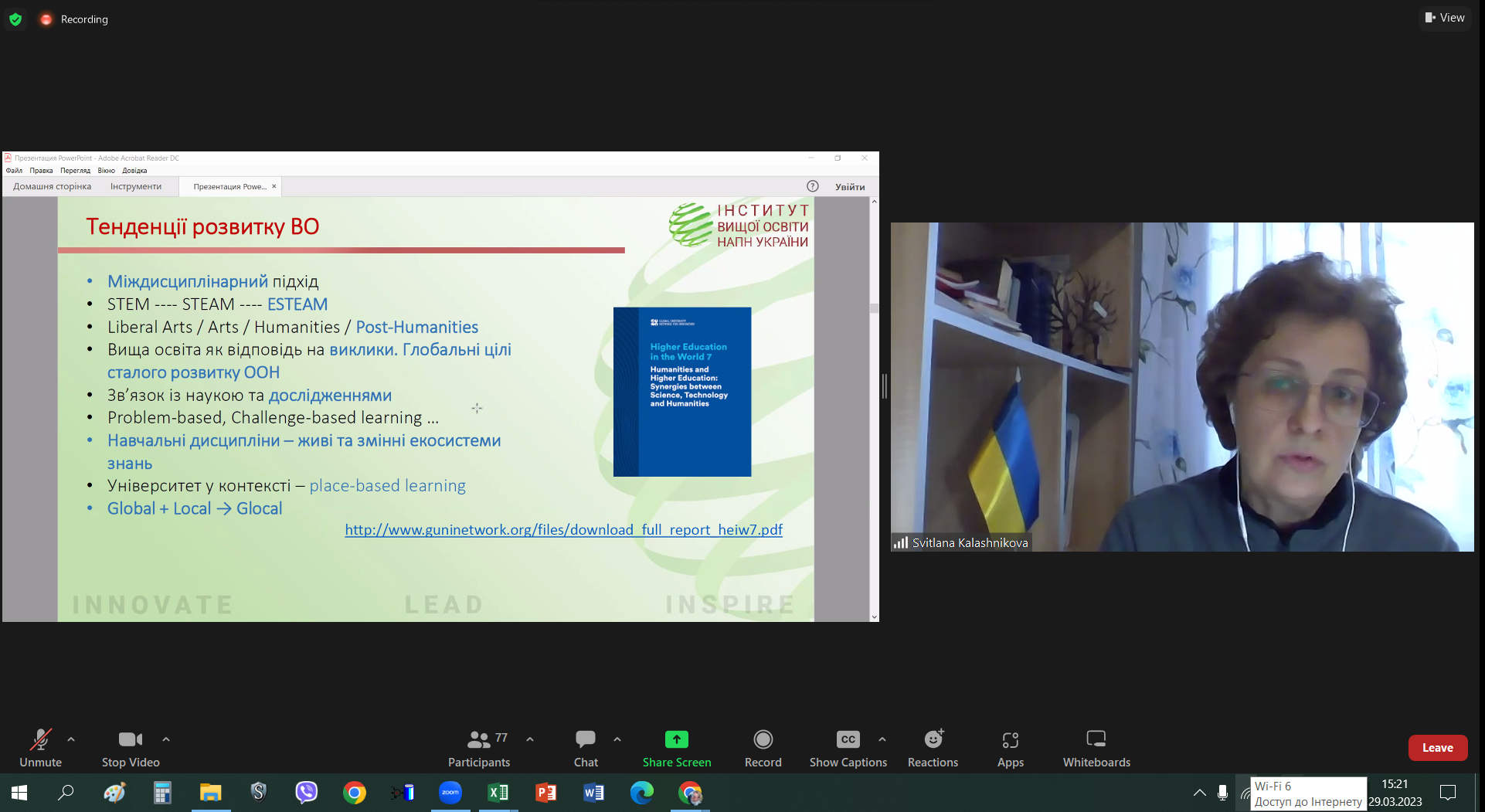Image resolution: width=1485 pixels, height=812 pixels.
Task: Open the Reactions menu
Action: pyautogui.click(x=933, y=748)
